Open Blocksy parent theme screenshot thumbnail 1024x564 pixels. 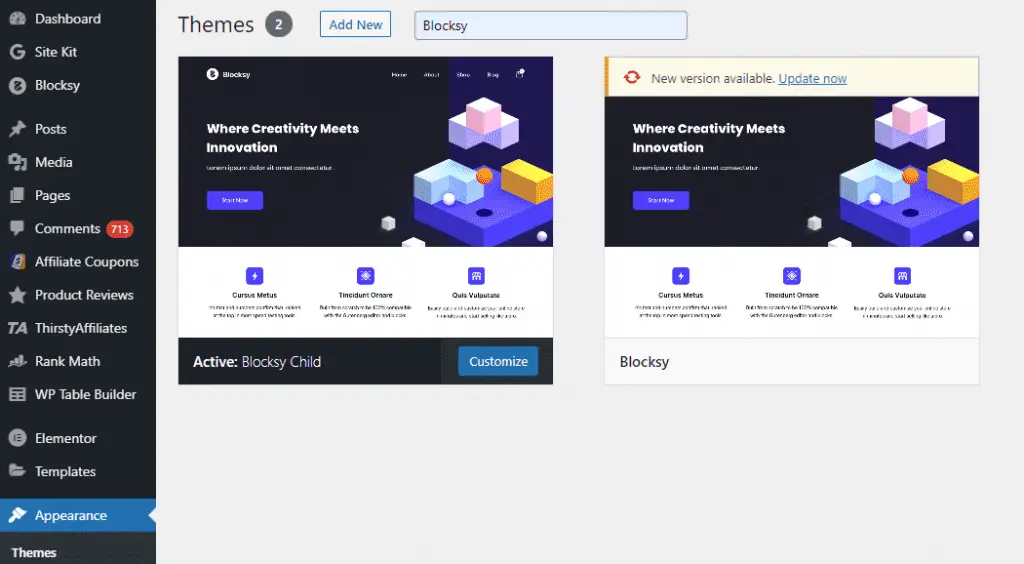(x=792, y=217)
